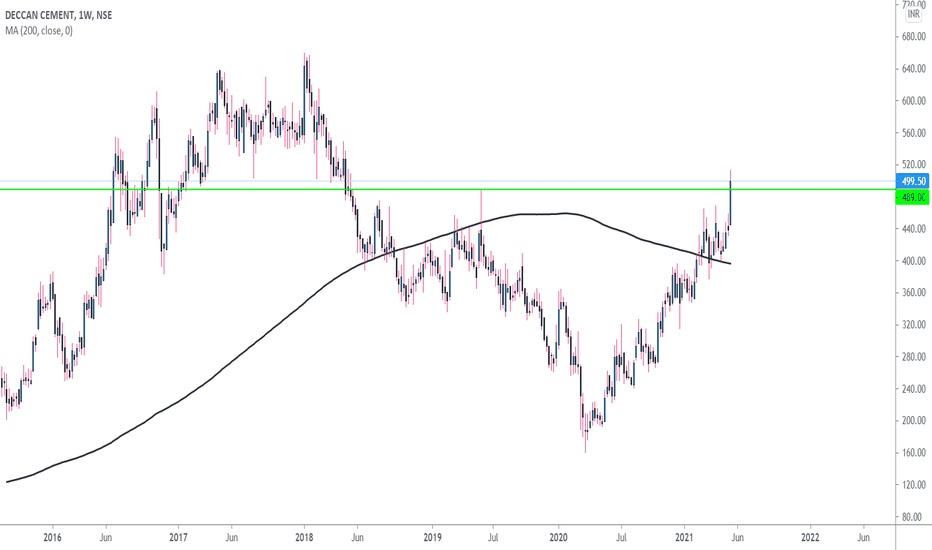Click the 640.00 price axis label
Image resolution: width=932 pixels, height=550 pixels.
pos(914,69)
